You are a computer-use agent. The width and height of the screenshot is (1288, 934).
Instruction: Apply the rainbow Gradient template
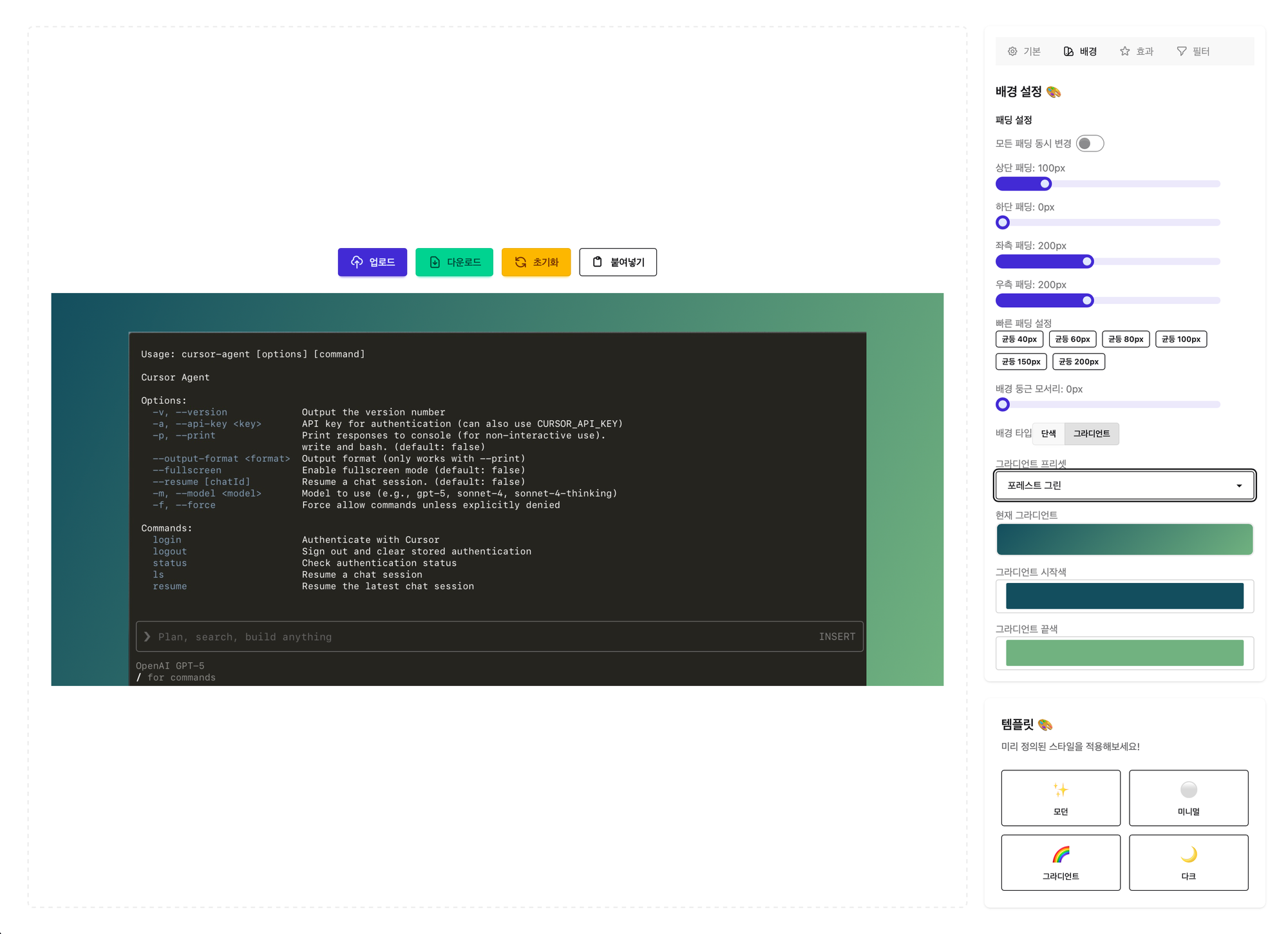click(1060, 862)
